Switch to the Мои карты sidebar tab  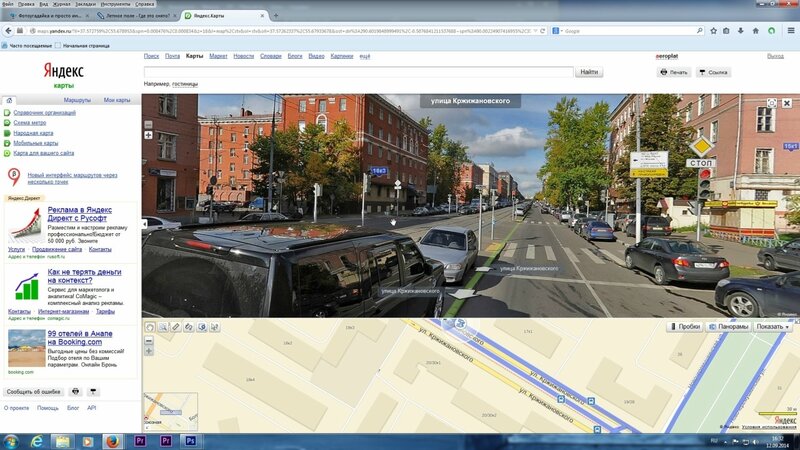[117, 100]
